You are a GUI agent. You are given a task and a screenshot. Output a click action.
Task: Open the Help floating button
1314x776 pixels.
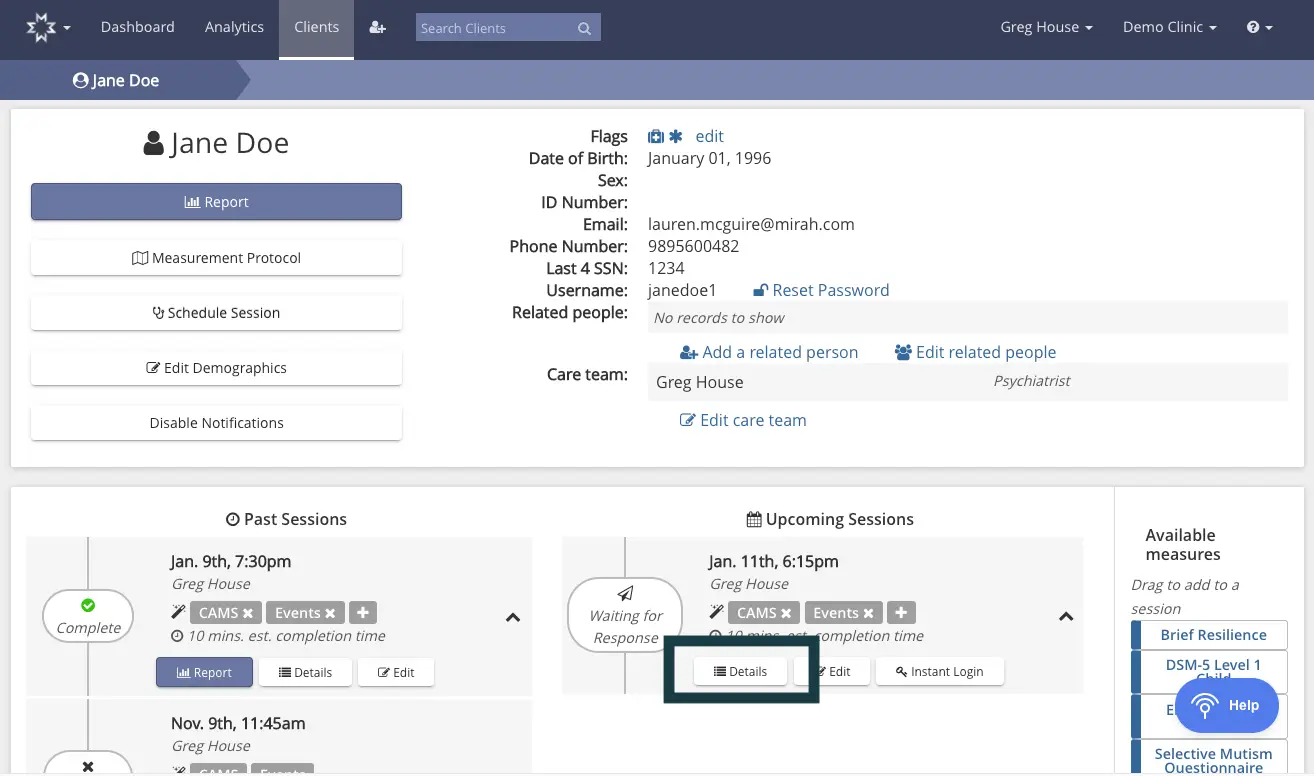click(1227, 705)
